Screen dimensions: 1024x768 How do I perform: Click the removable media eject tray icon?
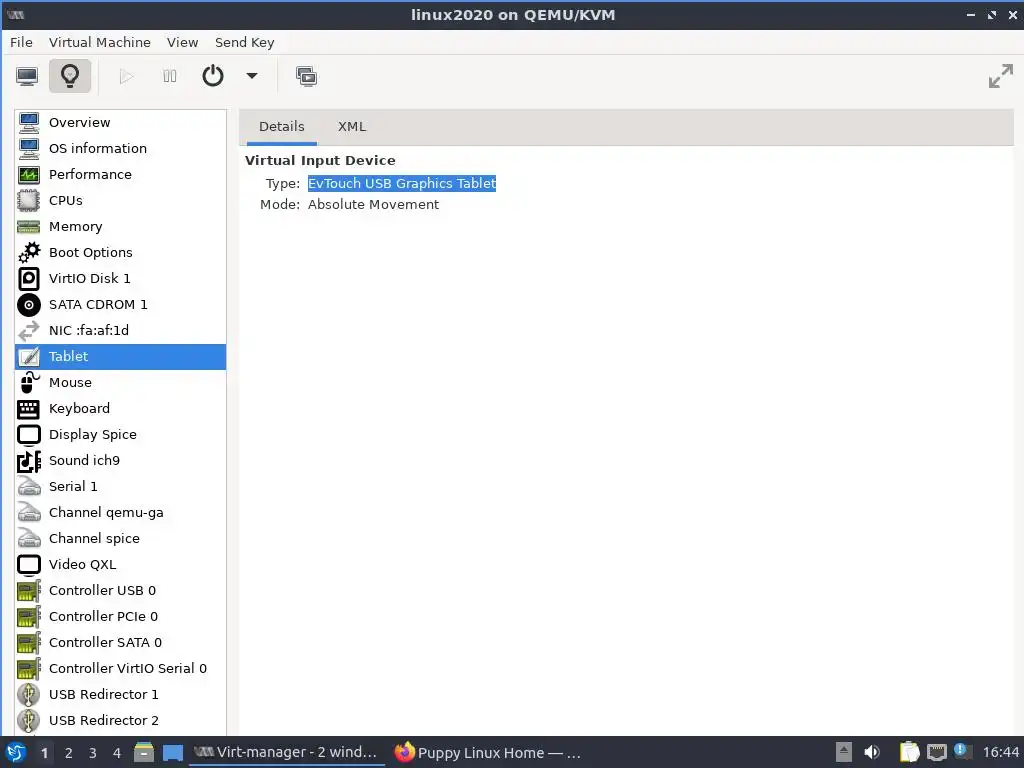[x=844, y=752]
